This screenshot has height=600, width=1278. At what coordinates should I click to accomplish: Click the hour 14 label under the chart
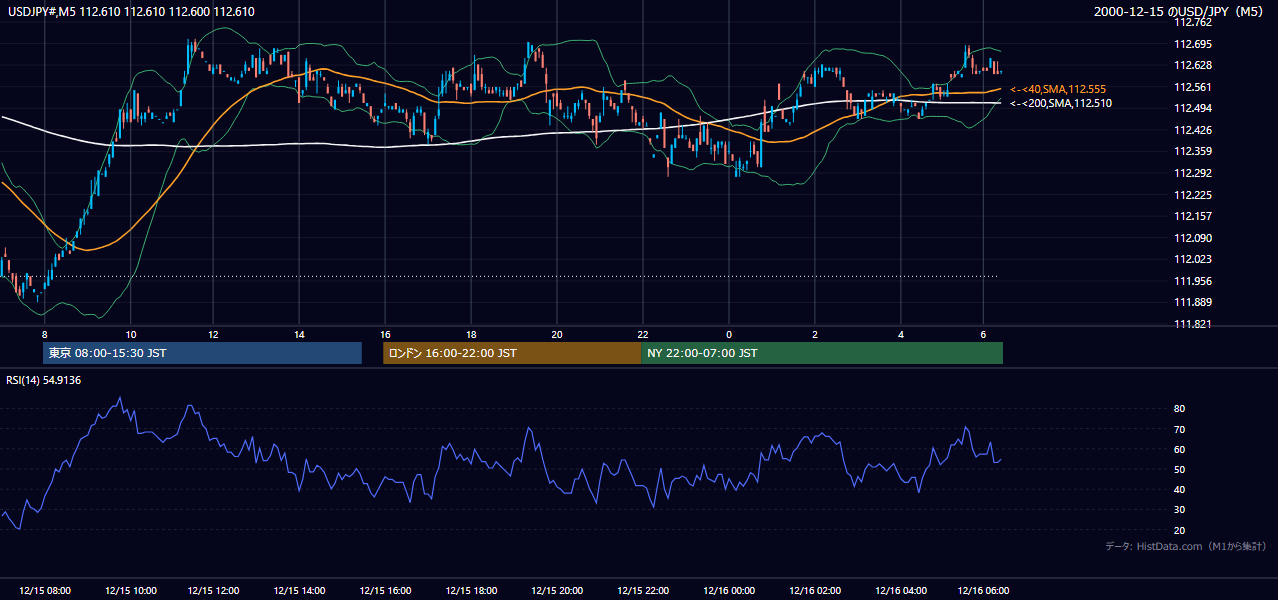[300, 334]
